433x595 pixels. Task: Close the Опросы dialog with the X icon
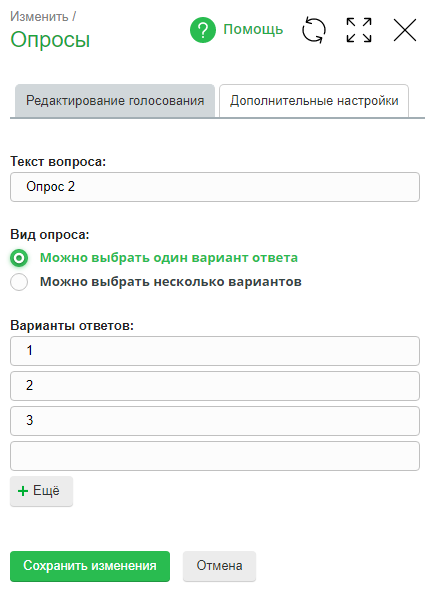coord(405,30)
